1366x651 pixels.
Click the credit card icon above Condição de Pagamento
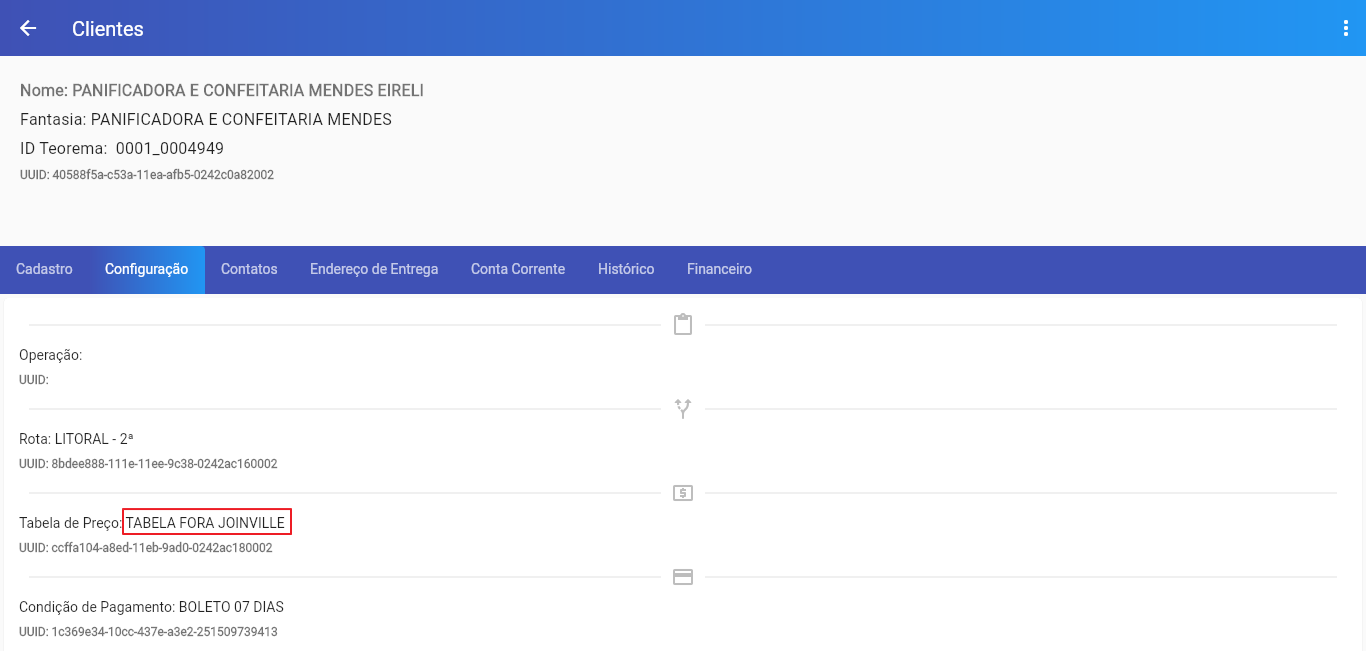pyautogui.click(x=683, y=577)
